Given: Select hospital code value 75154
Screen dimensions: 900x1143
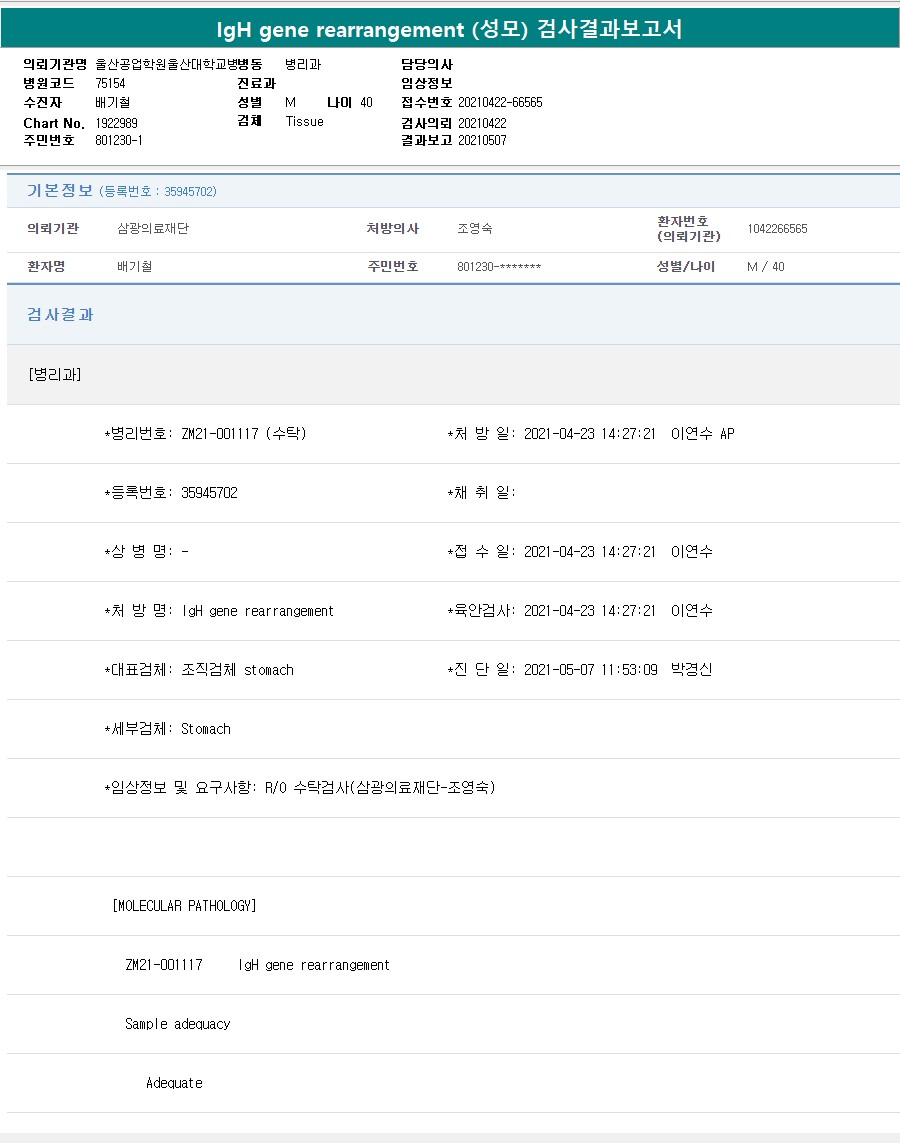Looking at the screenshot, I should click(x=110, y=84).
